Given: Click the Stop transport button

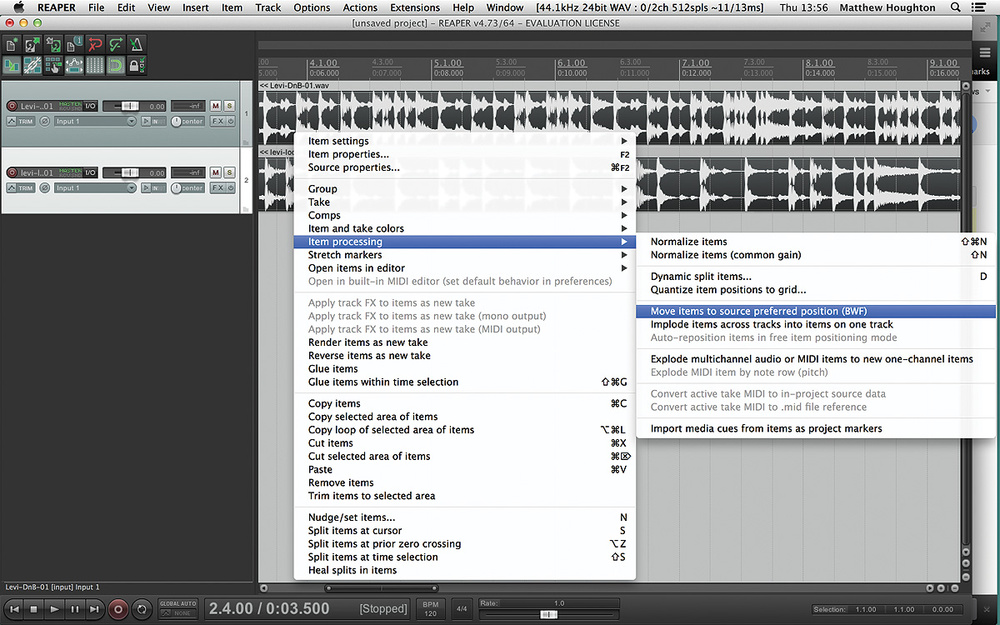Looking at the screenshot, I should point(34,610).
